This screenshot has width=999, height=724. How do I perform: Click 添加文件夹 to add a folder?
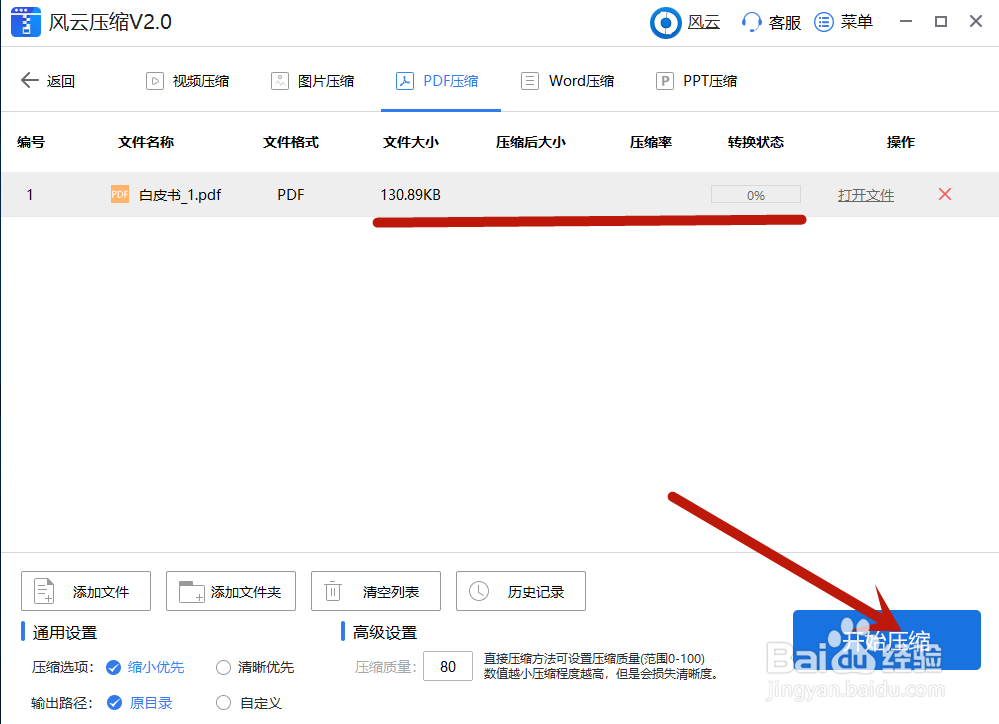[x=230, y=591]
